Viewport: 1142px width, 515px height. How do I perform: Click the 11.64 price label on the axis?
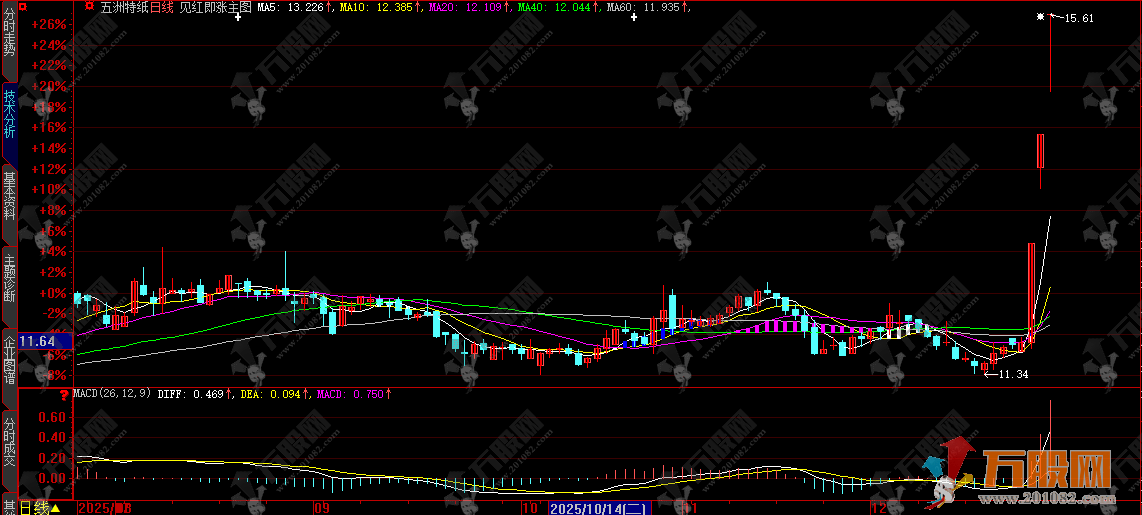37,342
